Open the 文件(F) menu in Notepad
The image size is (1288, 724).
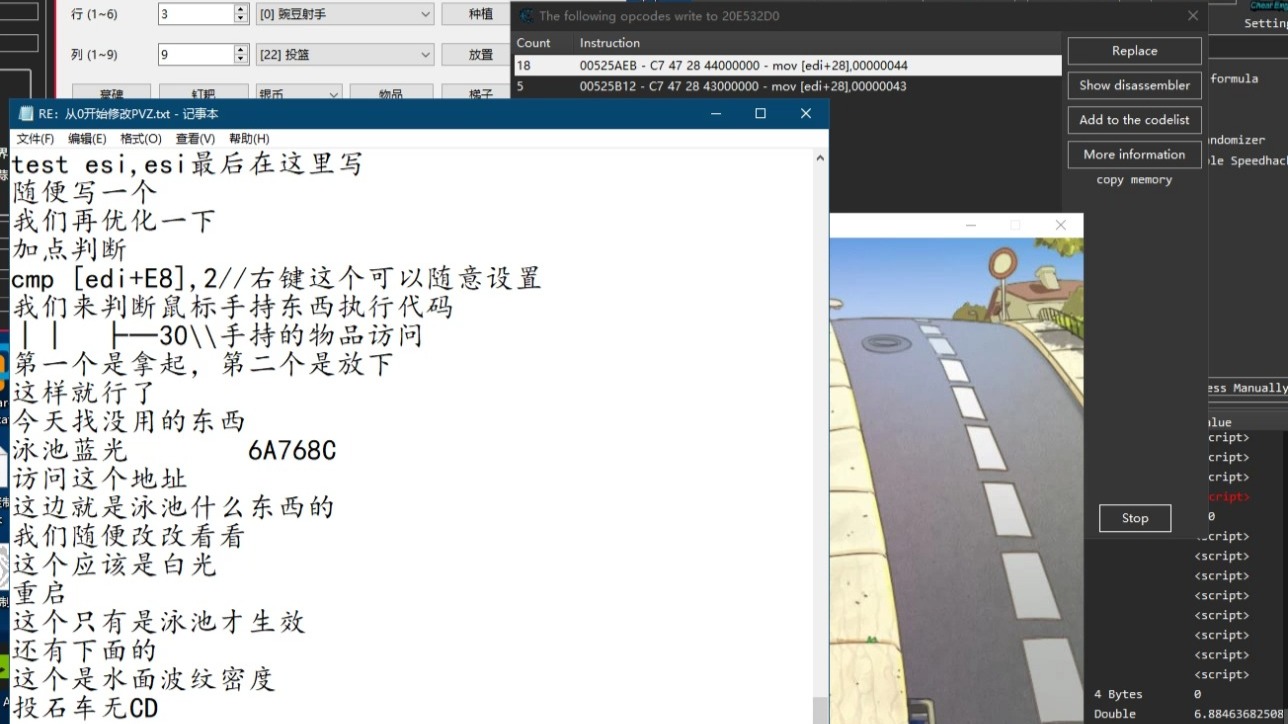coord(35,139)
